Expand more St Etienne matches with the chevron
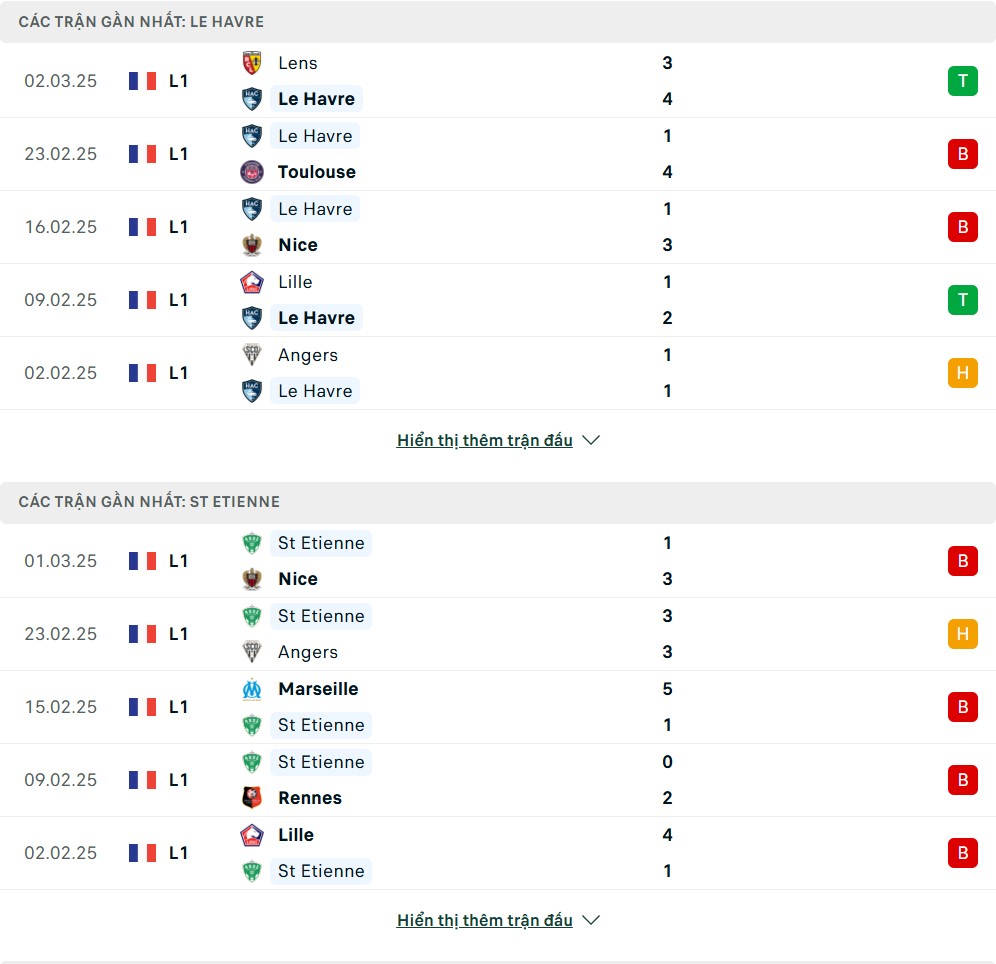Image resolution: width=996 pixels, height=964 pixels. coord(591,920)
